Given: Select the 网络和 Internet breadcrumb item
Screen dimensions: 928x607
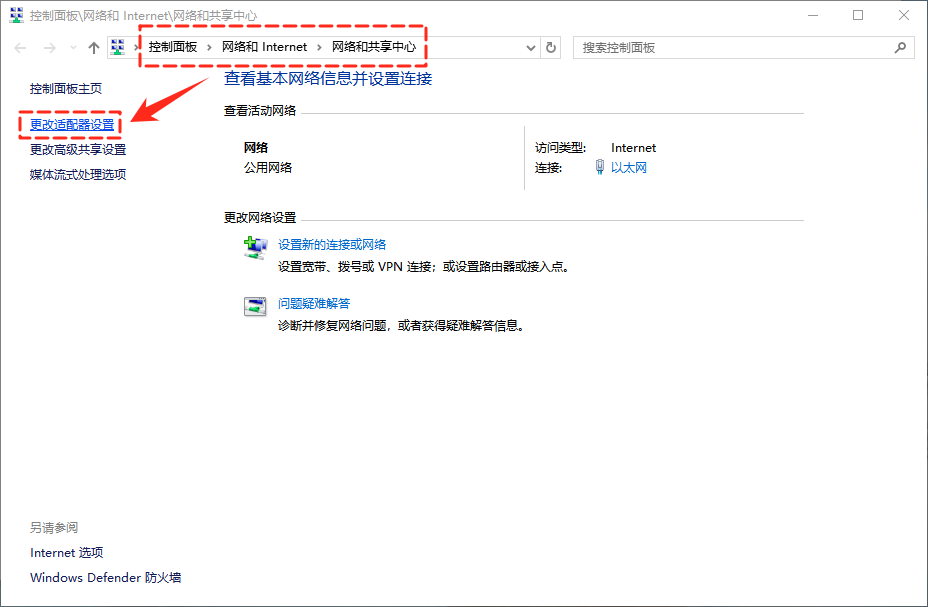Looking at the screenshot, I should (264, 47).
